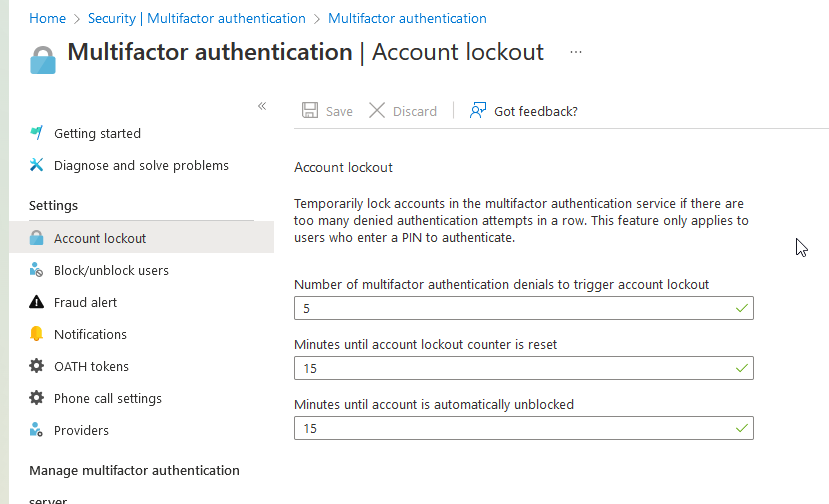Open the more options ellipsis menu

point(576,52)
